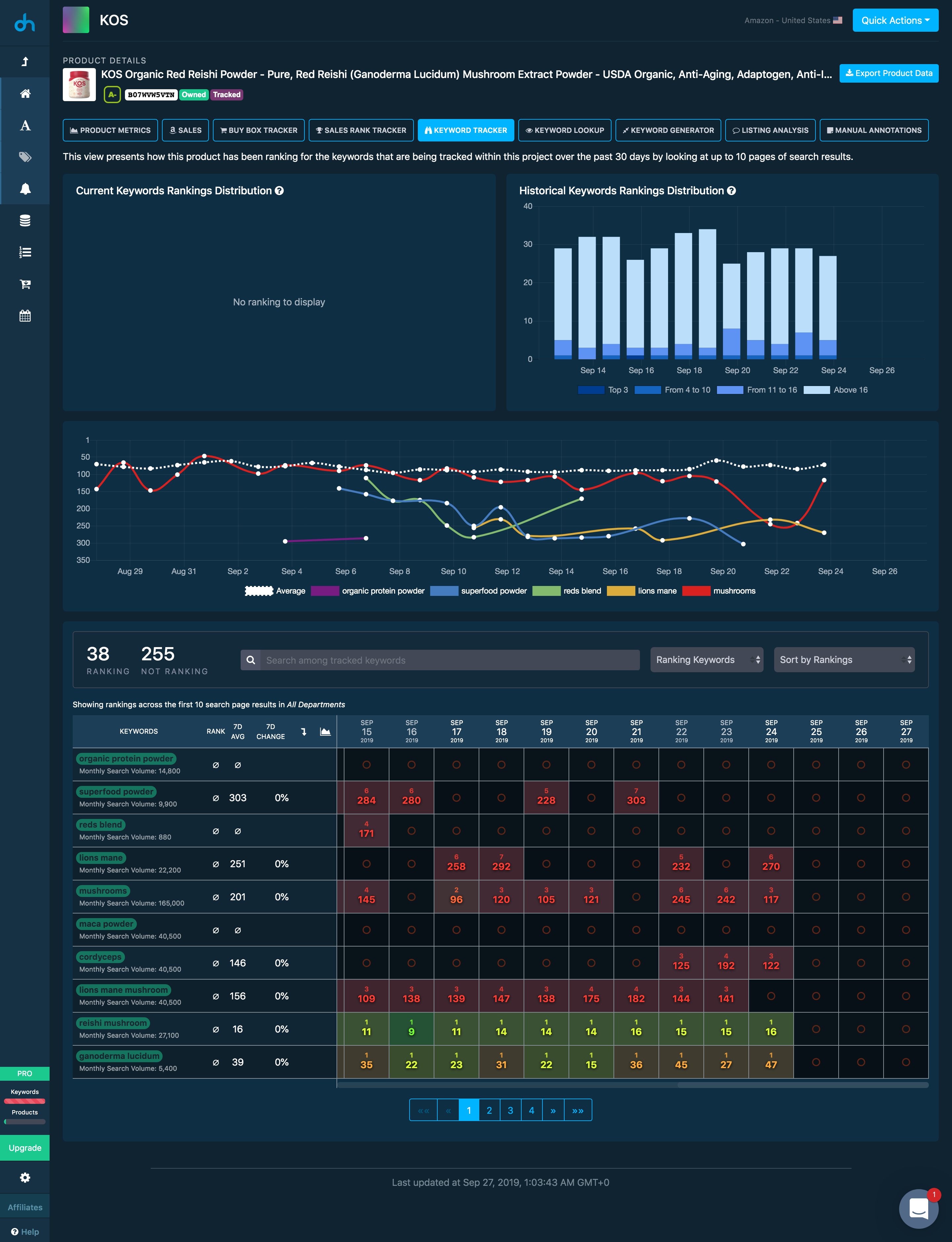Click ASIN B07WVW5VTN badge

[151, 95]
